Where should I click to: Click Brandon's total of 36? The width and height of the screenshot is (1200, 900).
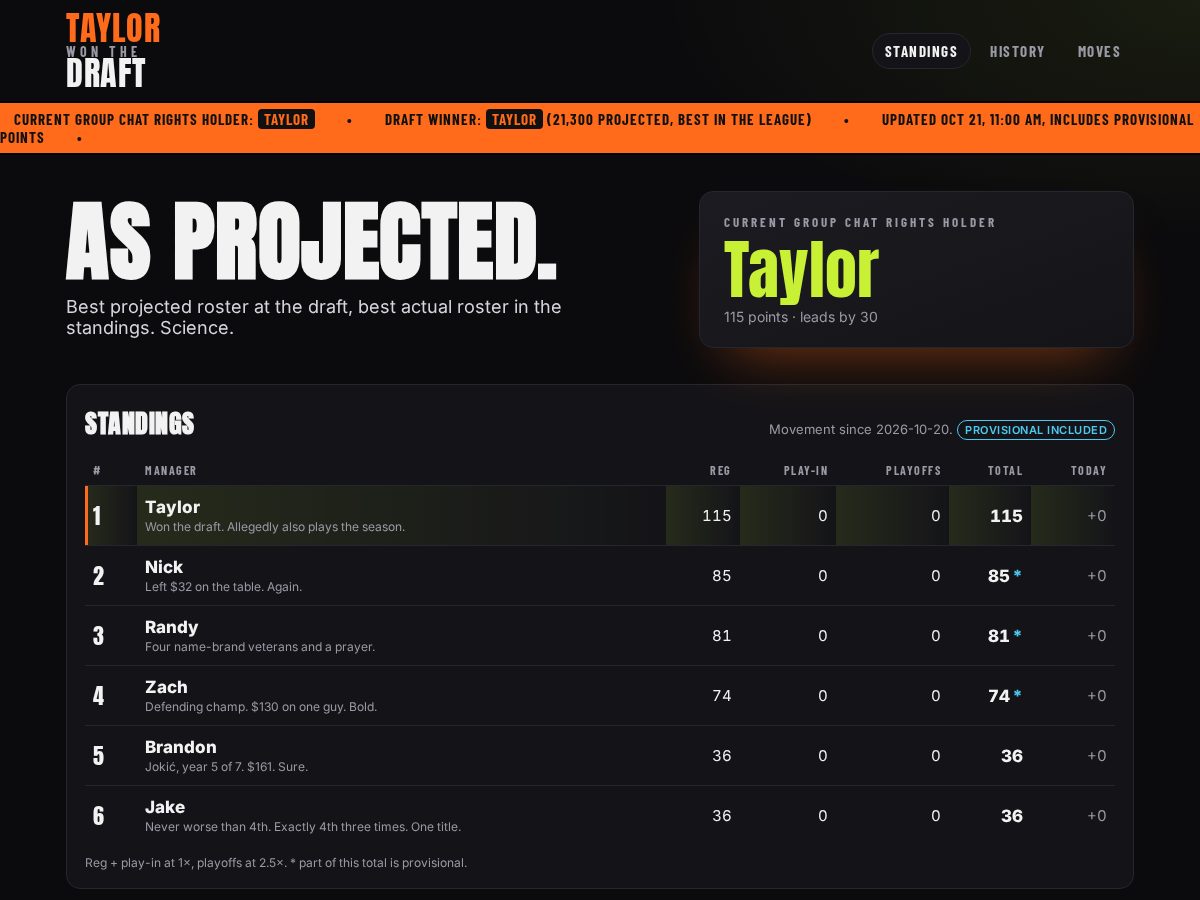pyautogui.click(x=1012, y=756)
